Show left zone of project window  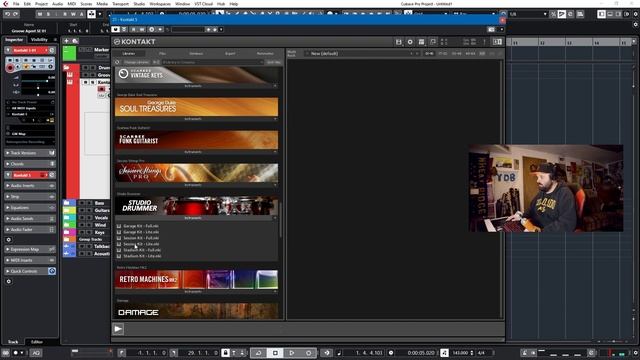click(602, 14)
